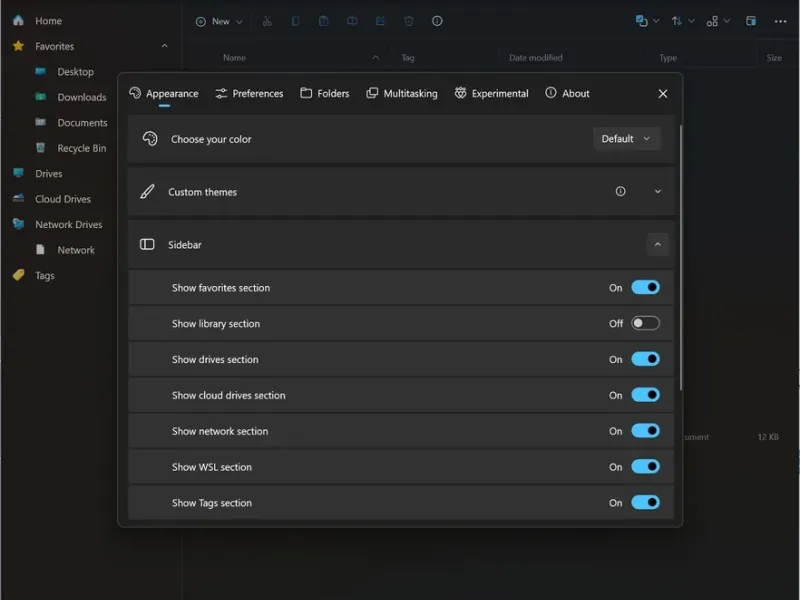
Task: Collapse the Sidebar settings section
Action: [x=658, y=244]
